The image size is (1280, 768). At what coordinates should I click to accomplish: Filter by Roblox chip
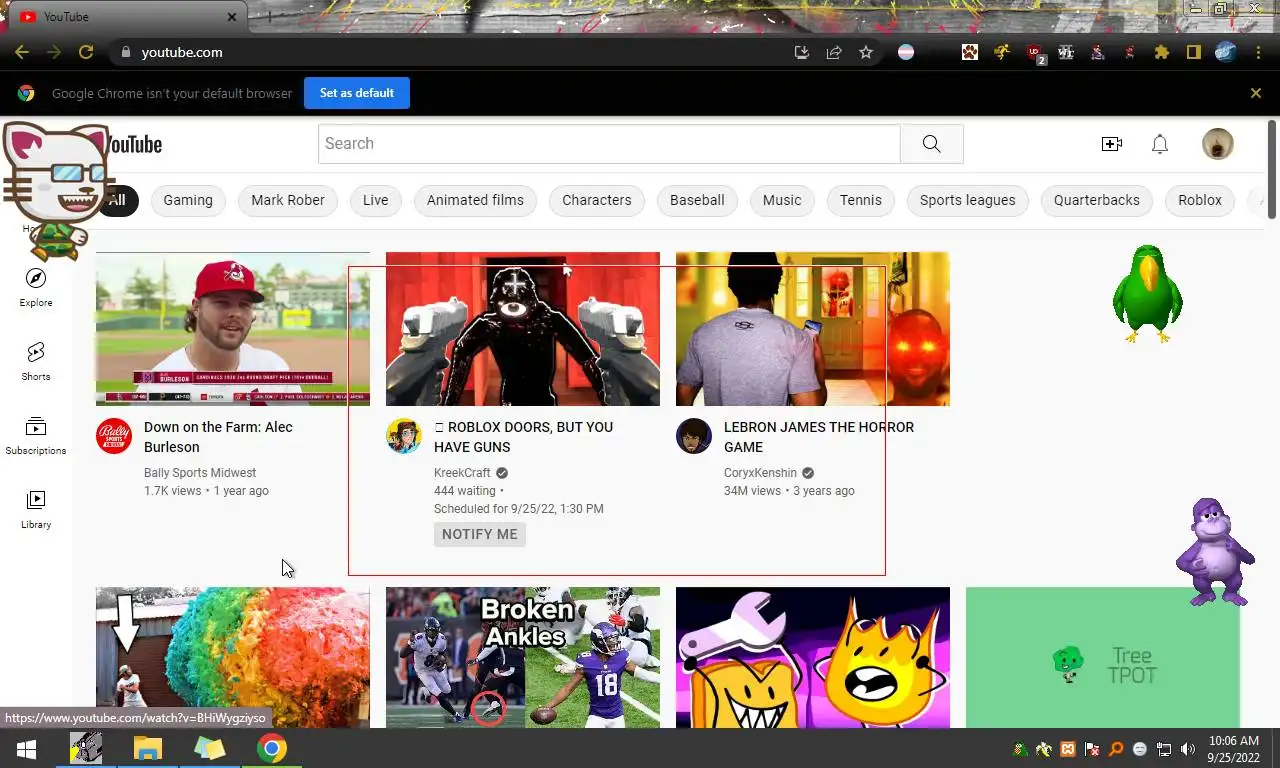pyautogui.click(x=1200, y=200)
